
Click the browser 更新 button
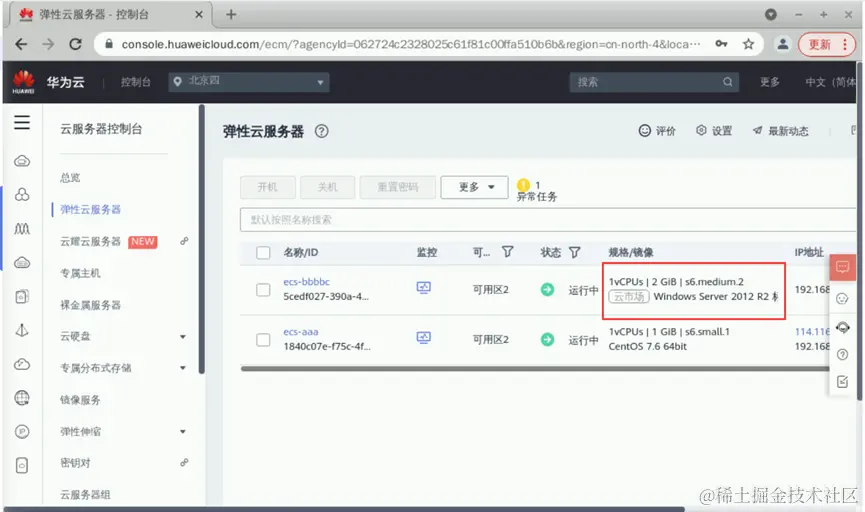click(x=826, y=44)
